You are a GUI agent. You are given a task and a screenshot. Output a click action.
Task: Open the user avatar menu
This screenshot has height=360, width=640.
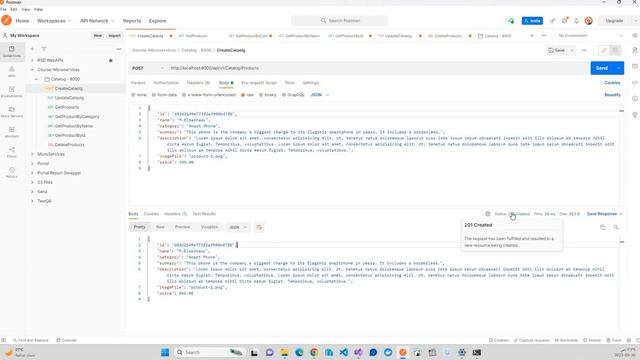point(589,21)
